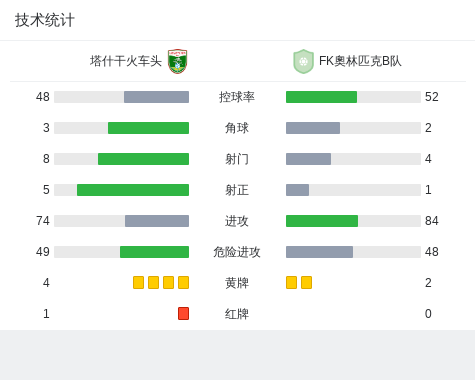Click the gray possession bar showing 48

(156, 97)
